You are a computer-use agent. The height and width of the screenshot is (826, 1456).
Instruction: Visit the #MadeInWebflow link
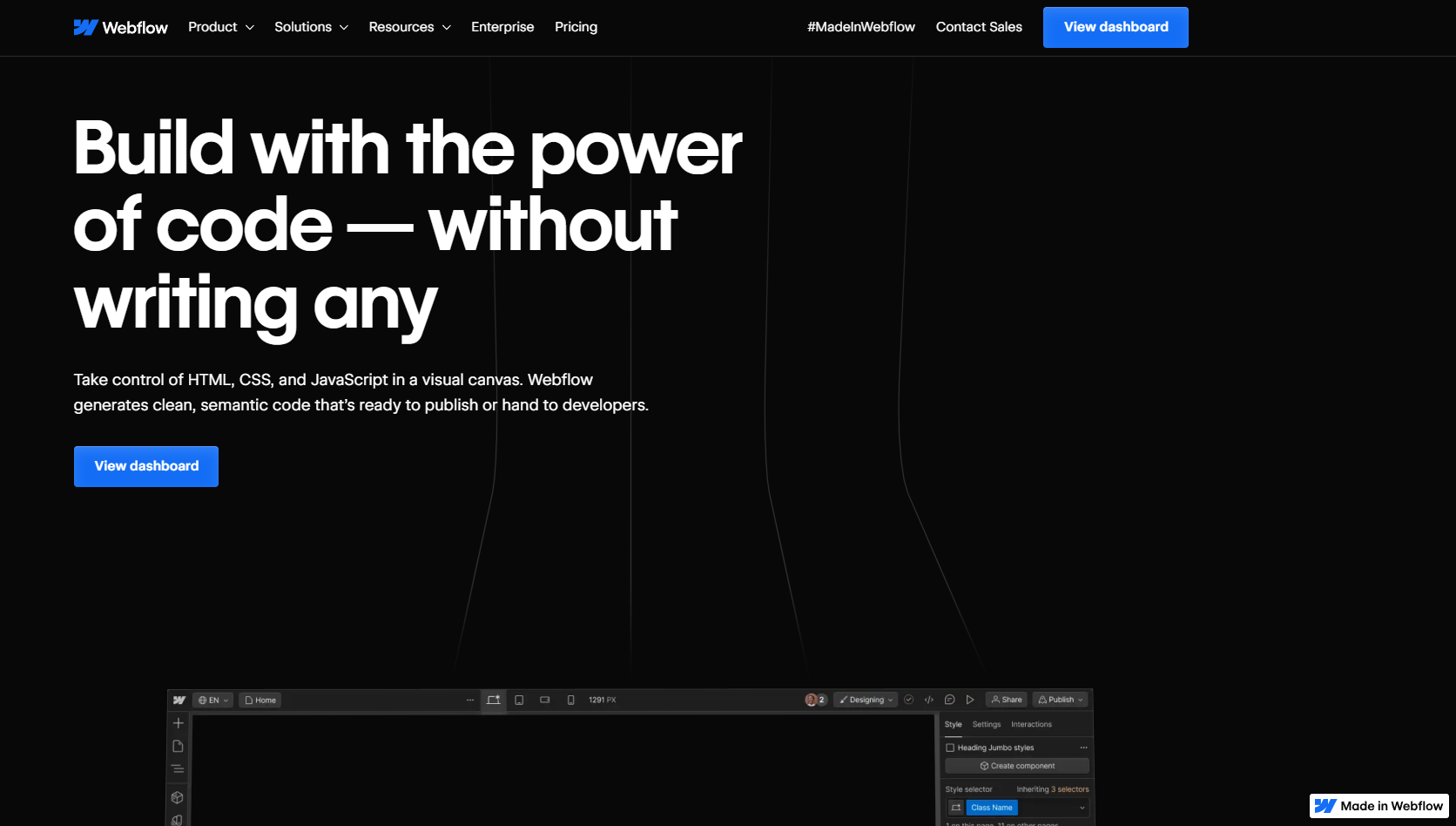point(860,27)
